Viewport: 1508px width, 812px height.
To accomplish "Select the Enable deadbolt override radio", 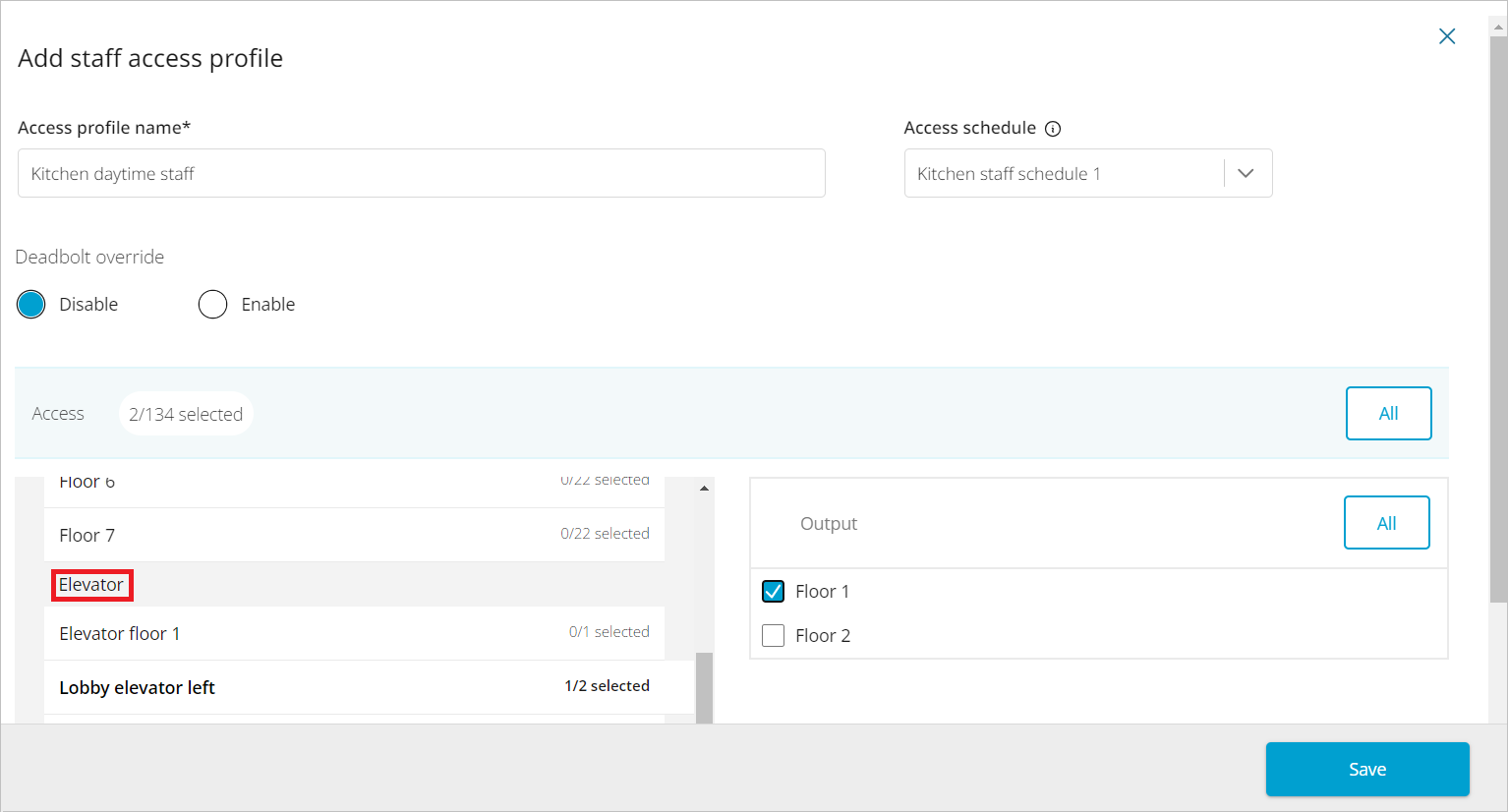I will tap(212, 305).
